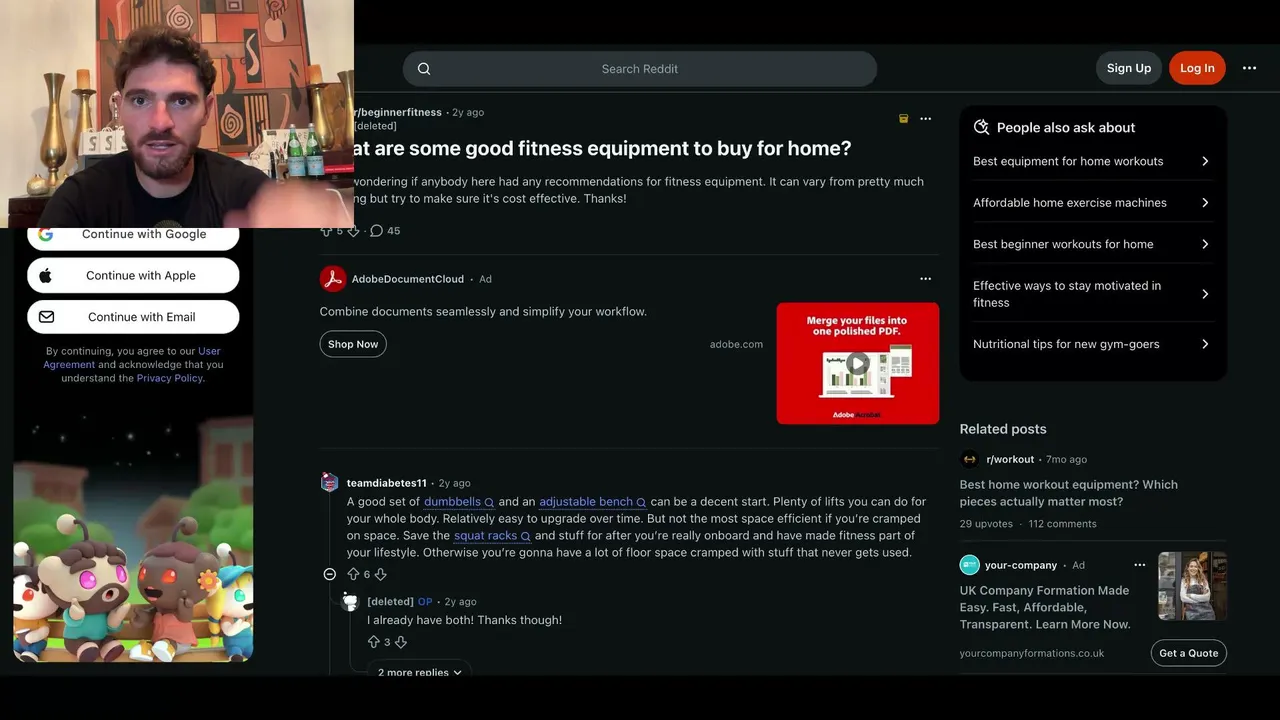Open the r/beginnerfitness community link
1280x720 pixels.
398,112
